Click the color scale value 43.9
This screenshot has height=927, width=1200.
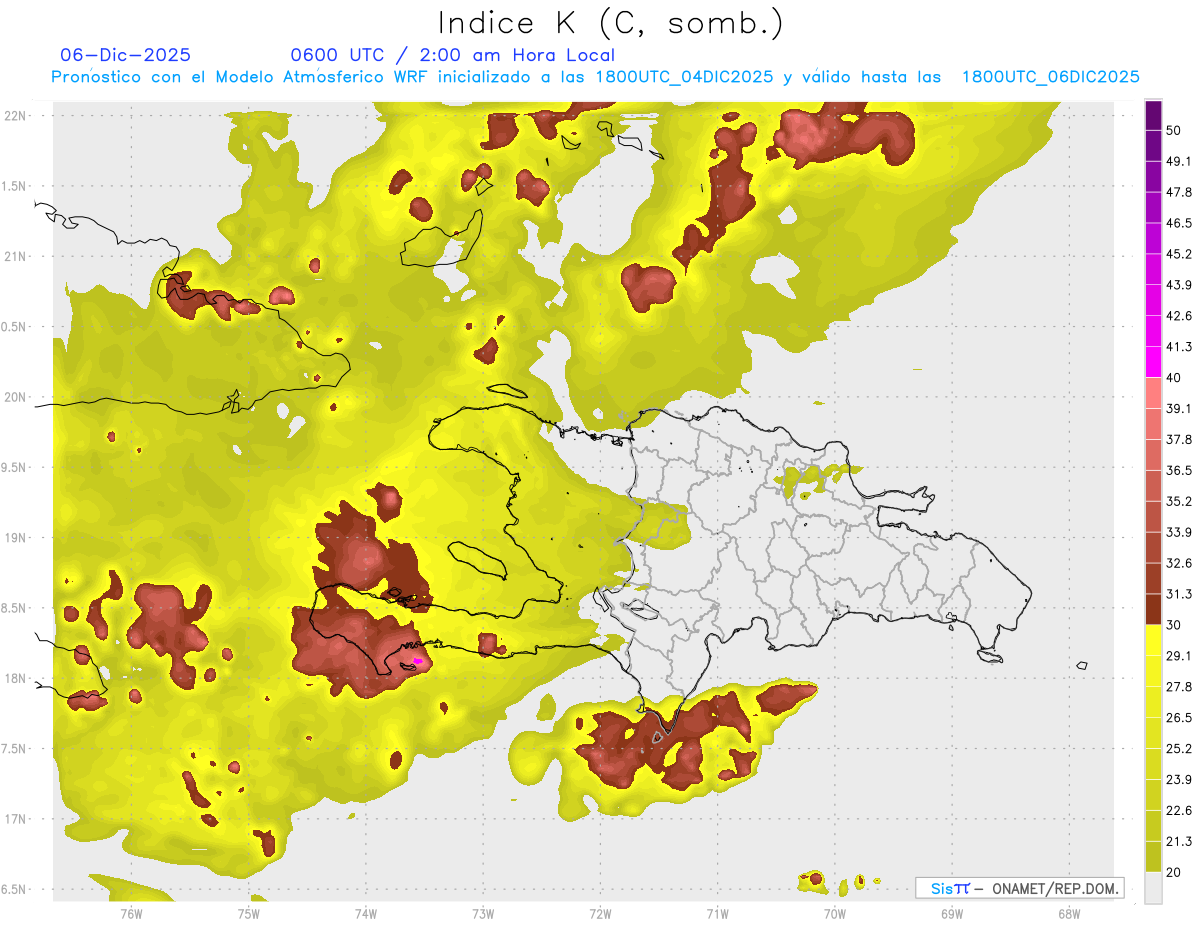pyautogui.click(x=1179, y=285)
